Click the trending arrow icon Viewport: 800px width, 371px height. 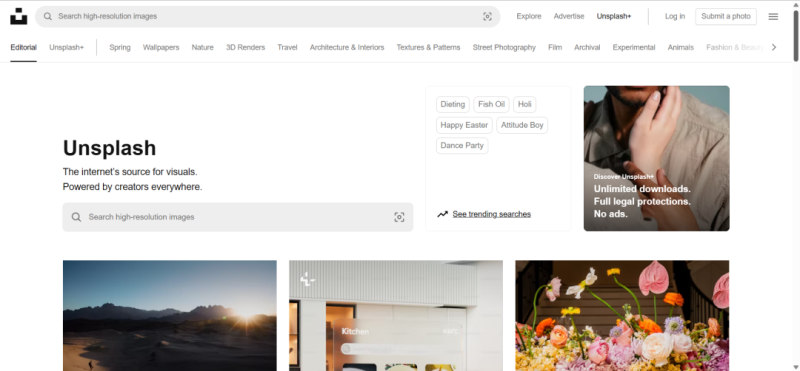click(x=442, y=214)
